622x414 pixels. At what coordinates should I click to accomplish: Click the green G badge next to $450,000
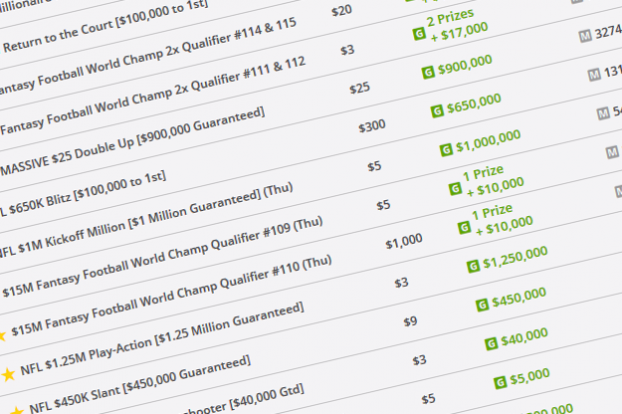(x=482, y=305)
